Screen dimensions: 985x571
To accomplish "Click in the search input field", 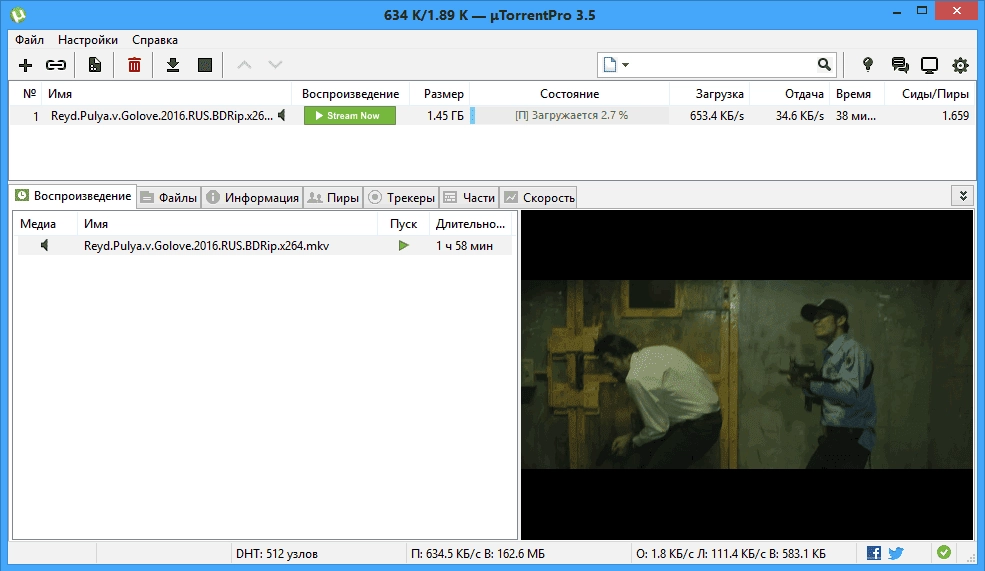I will (722, 65).
